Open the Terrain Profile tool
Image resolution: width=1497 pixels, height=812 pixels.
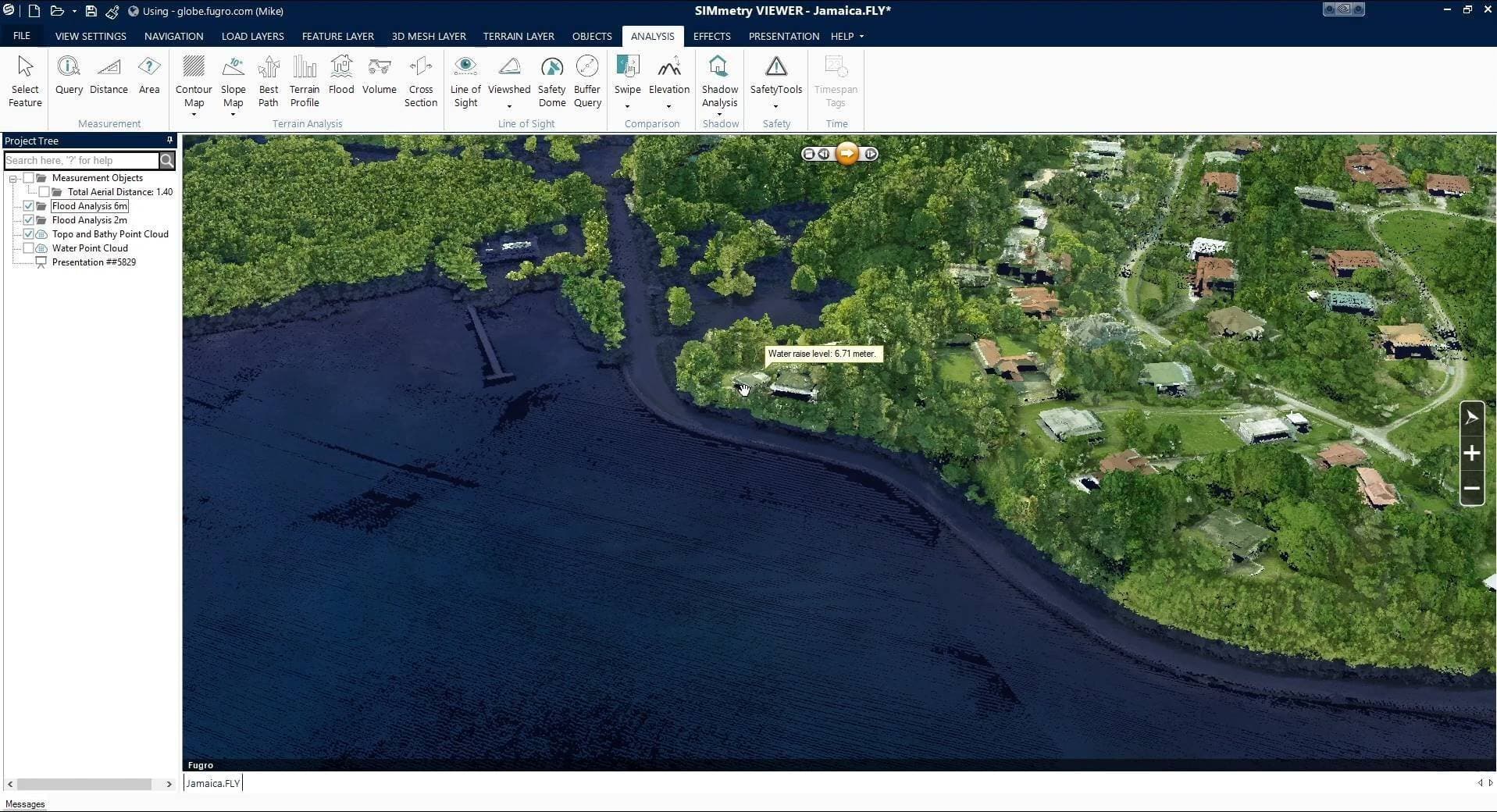[304, 81]
